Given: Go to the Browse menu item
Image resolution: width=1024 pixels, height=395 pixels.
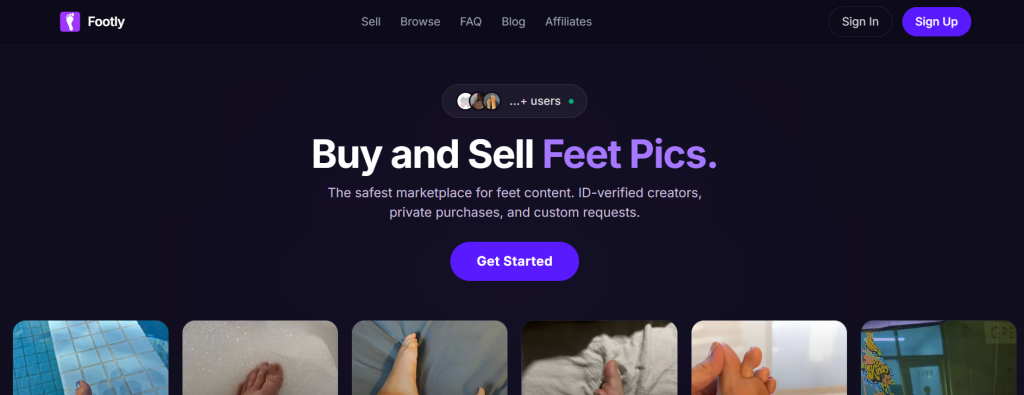Looking at the screenshot, I should (x=420, y=22).
